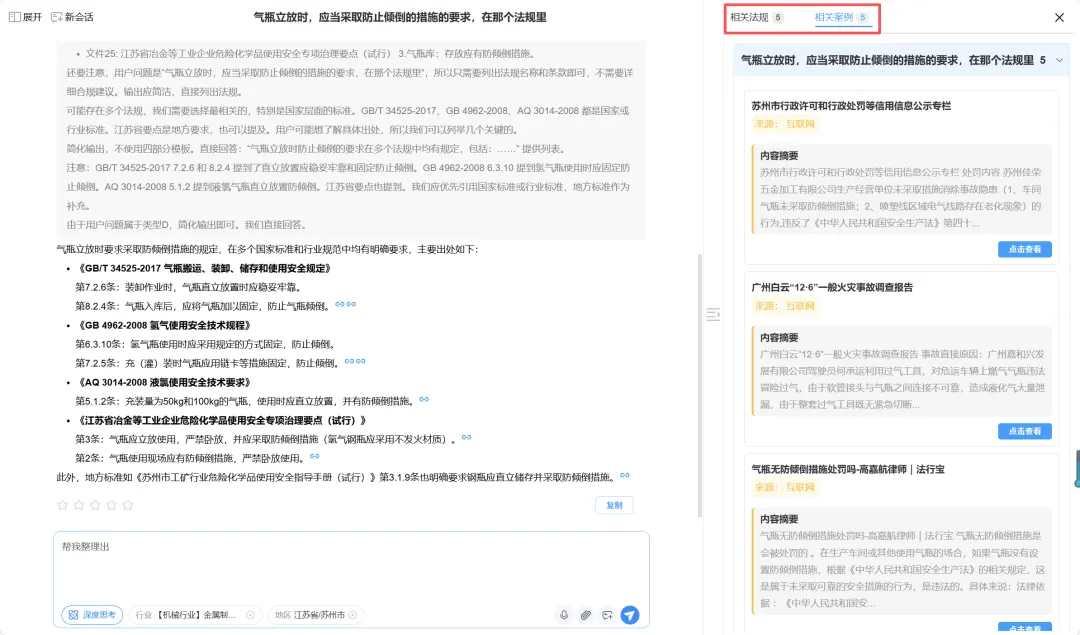Screen dimensions: 1080x635
Task: Open second link icon after 第7.2.5条
Action: [x=360, y=362]
